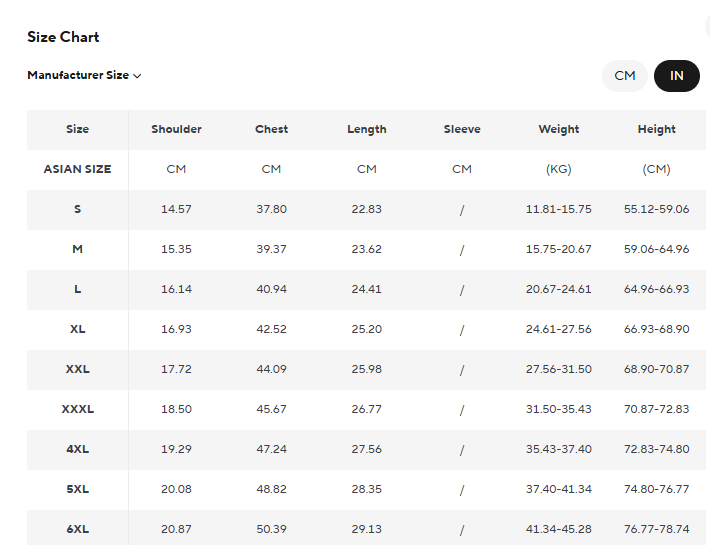710x545 pixels.
Task: Select weight range 20.67-24.61
Action: pos(558,289)
